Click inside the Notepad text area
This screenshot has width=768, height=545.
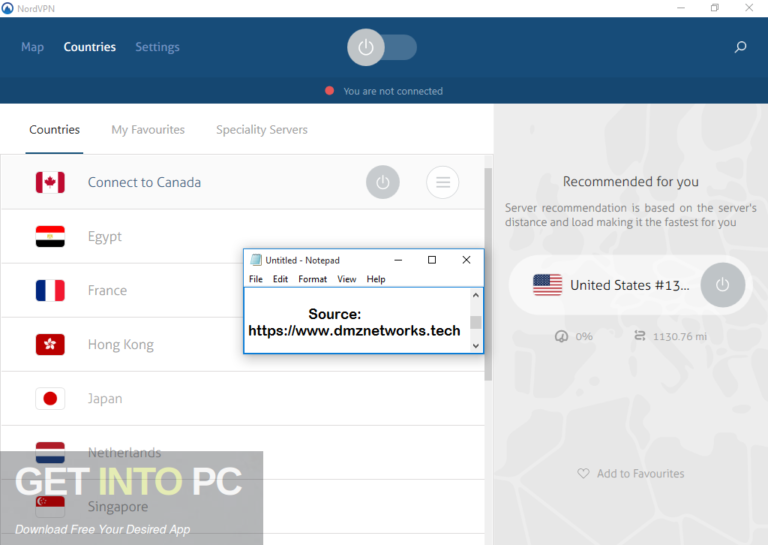point(357,320)
